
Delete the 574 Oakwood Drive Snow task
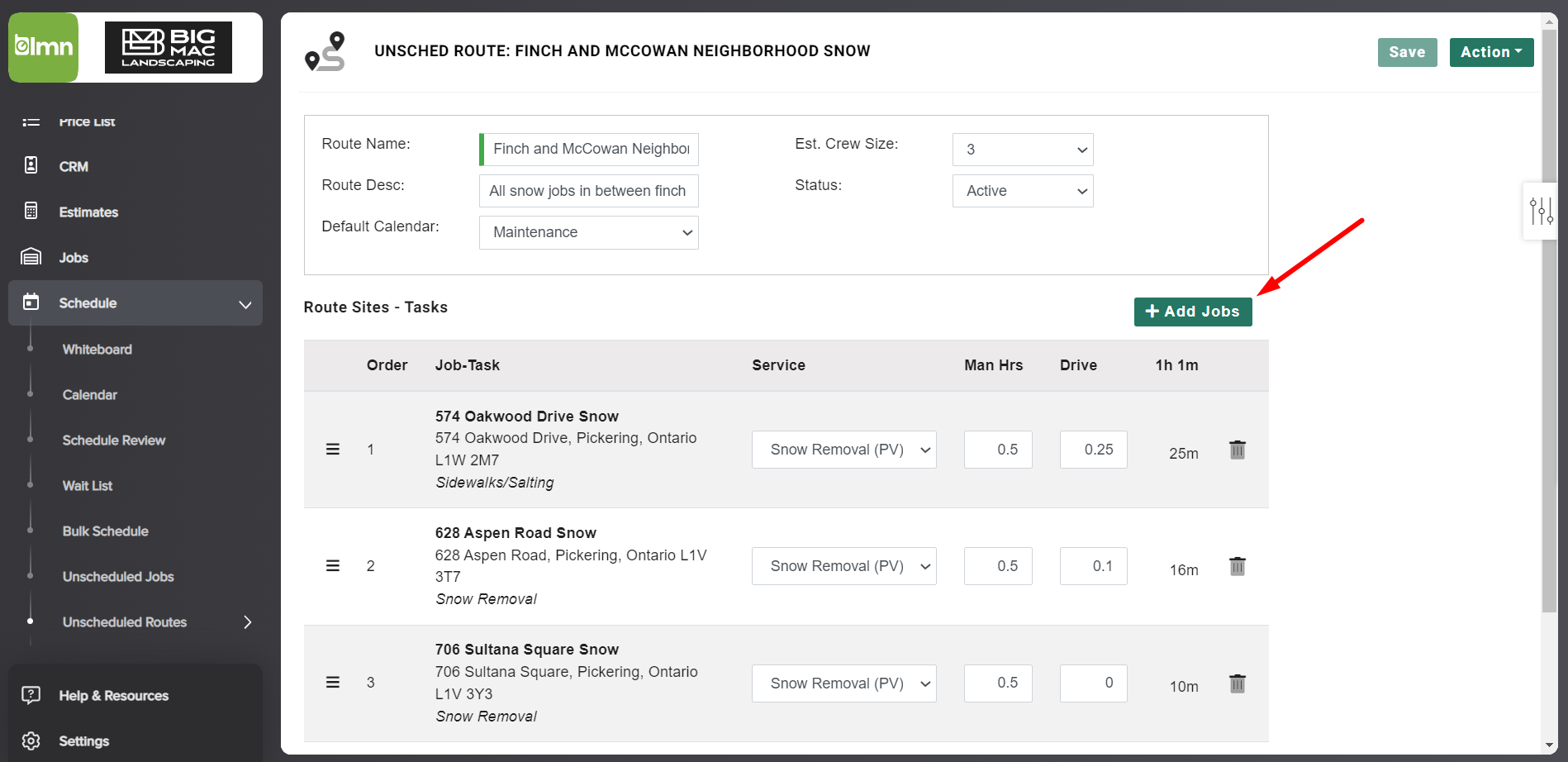(1238, 450)
